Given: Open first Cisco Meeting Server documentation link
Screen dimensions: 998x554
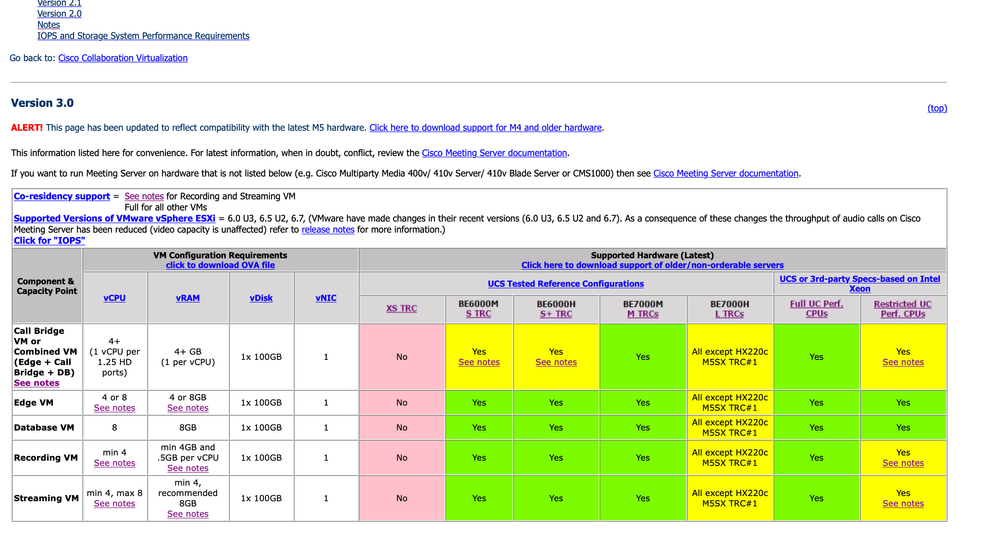Looking at the screenshot, I should click(x=495, y=153).
